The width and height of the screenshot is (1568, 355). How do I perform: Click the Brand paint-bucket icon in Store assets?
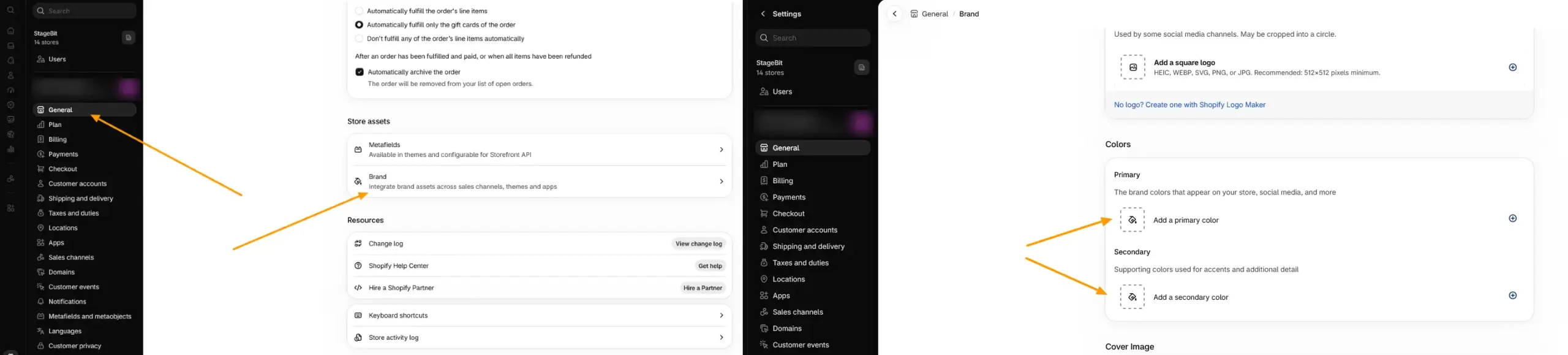pyautogui.click(x=358, y=181)
